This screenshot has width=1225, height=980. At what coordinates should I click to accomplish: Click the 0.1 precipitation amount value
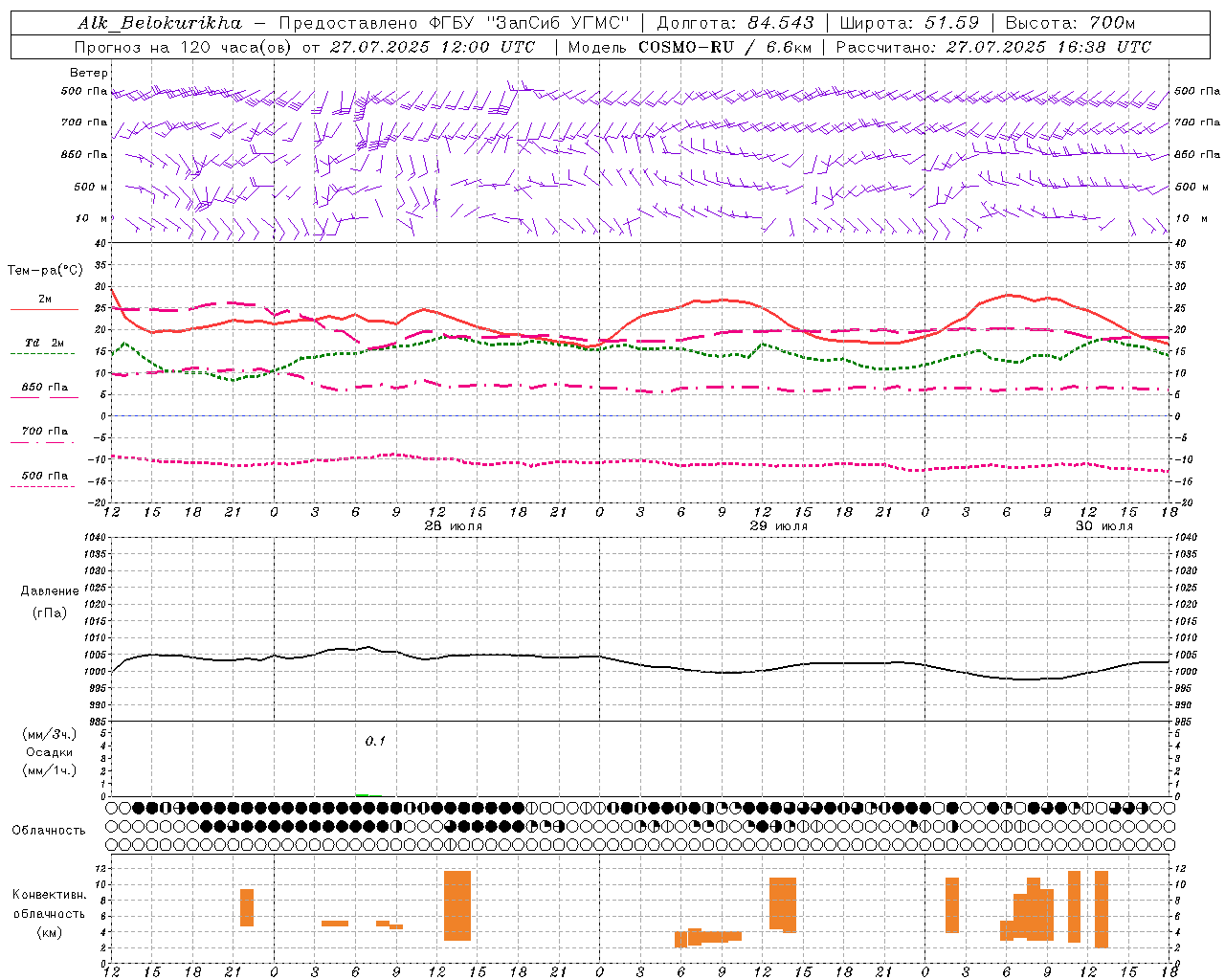click(x=375, y=741)
